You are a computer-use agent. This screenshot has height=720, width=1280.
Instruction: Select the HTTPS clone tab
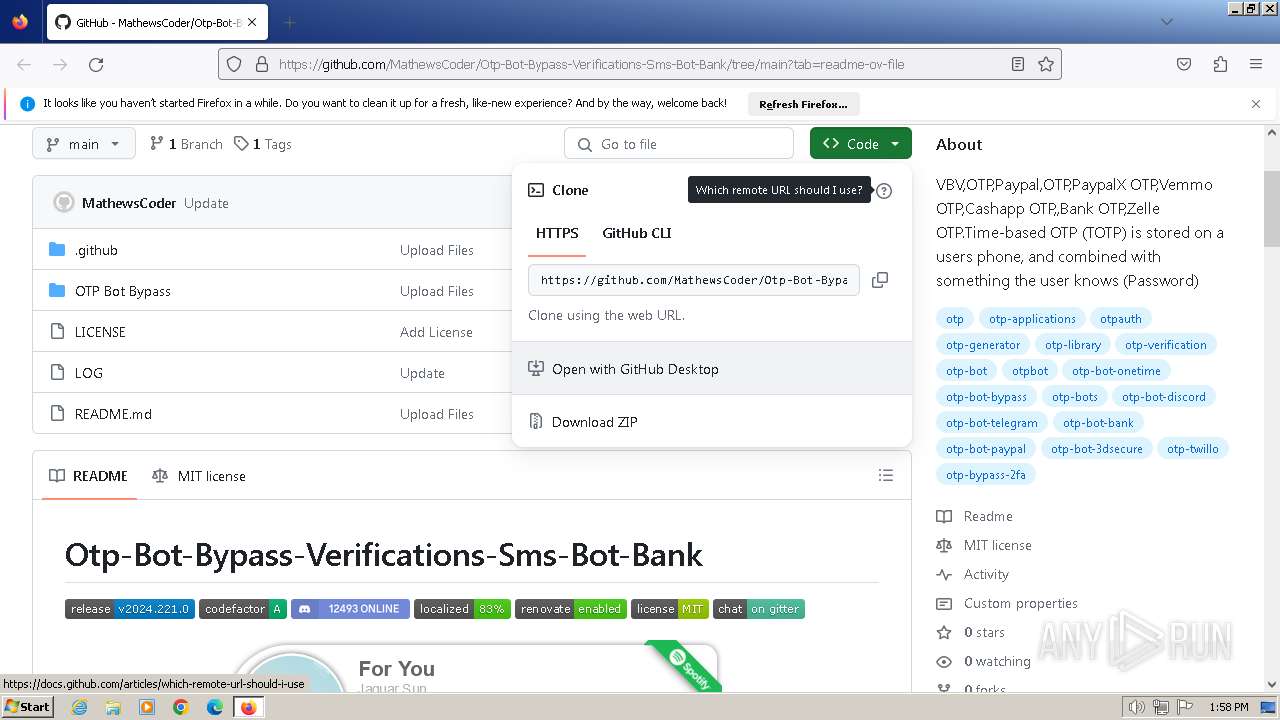pyautogui.click(x=557, y=233)
